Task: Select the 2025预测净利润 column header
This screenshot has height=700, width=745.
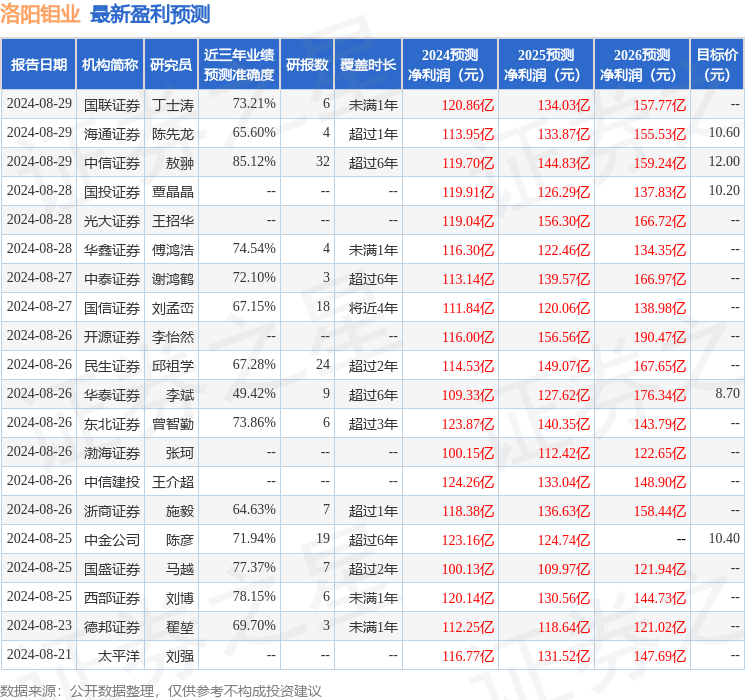Action: click(546, 65)
